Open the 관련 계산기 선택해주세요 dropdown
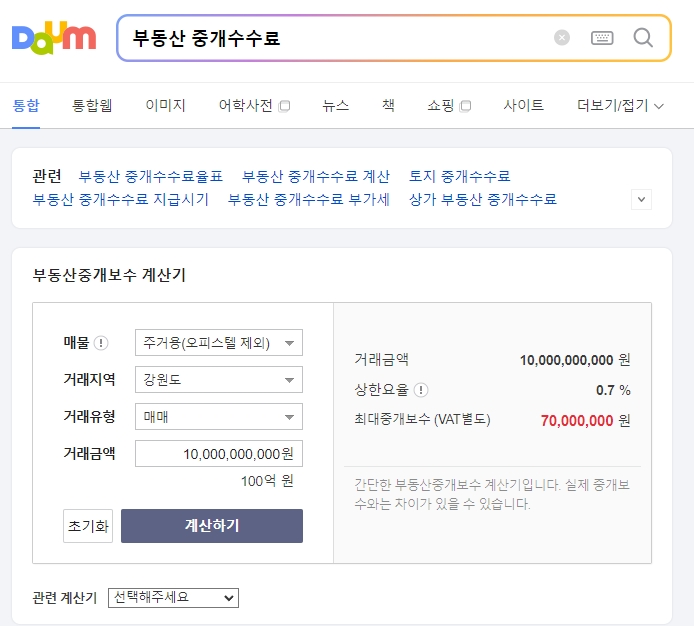 [x=174, y=598]
